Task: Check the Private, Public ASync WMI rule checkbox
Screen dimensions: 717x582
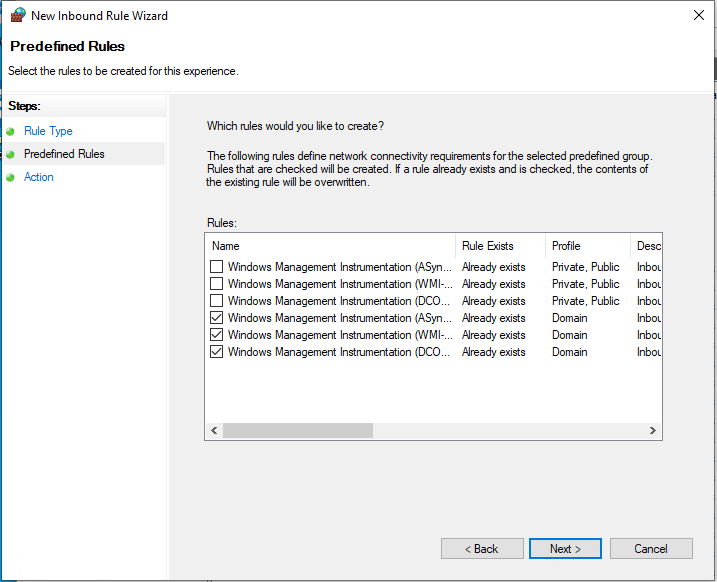Action: click(216, 267)
